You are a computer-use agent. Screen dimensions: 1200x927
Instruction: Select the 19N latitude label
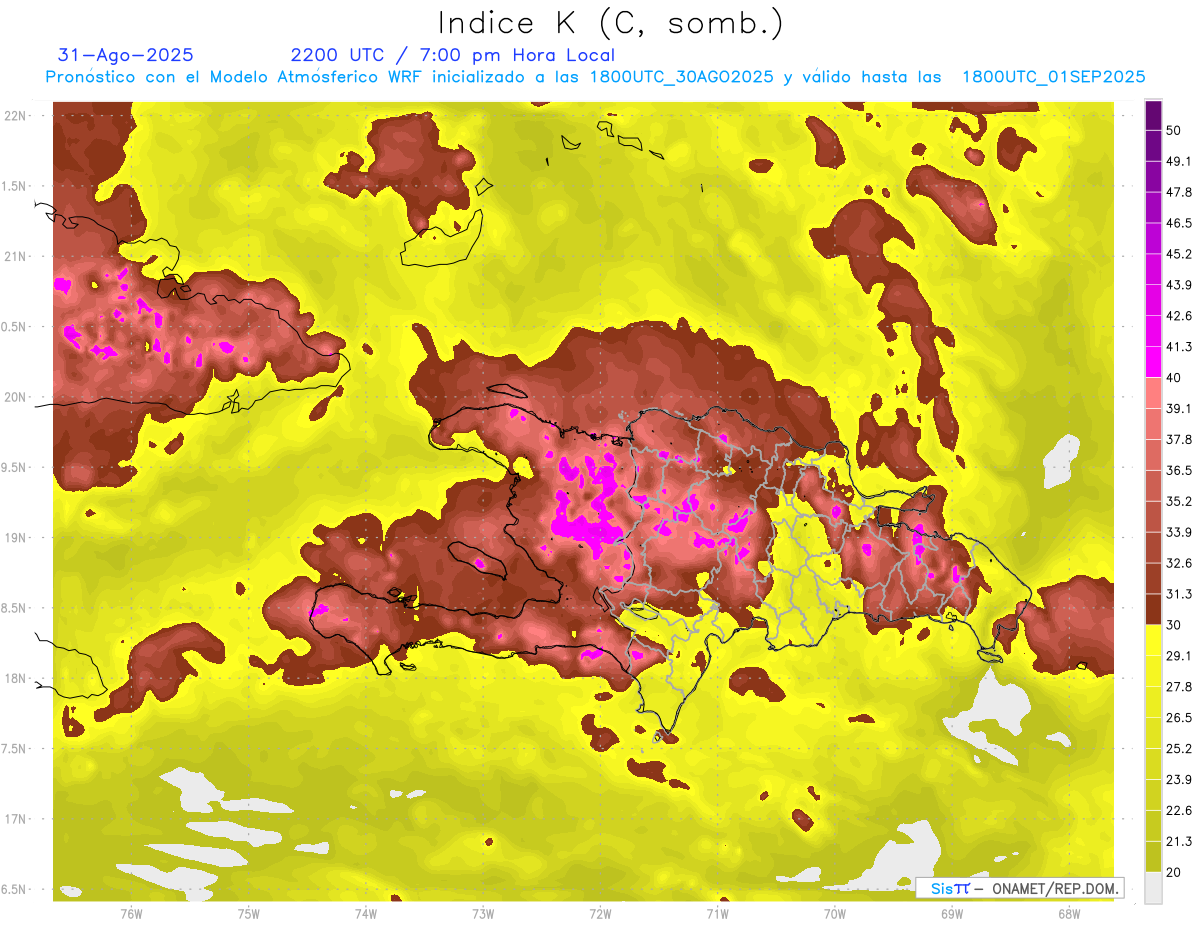pyautogui.click(x=16, y=537)
